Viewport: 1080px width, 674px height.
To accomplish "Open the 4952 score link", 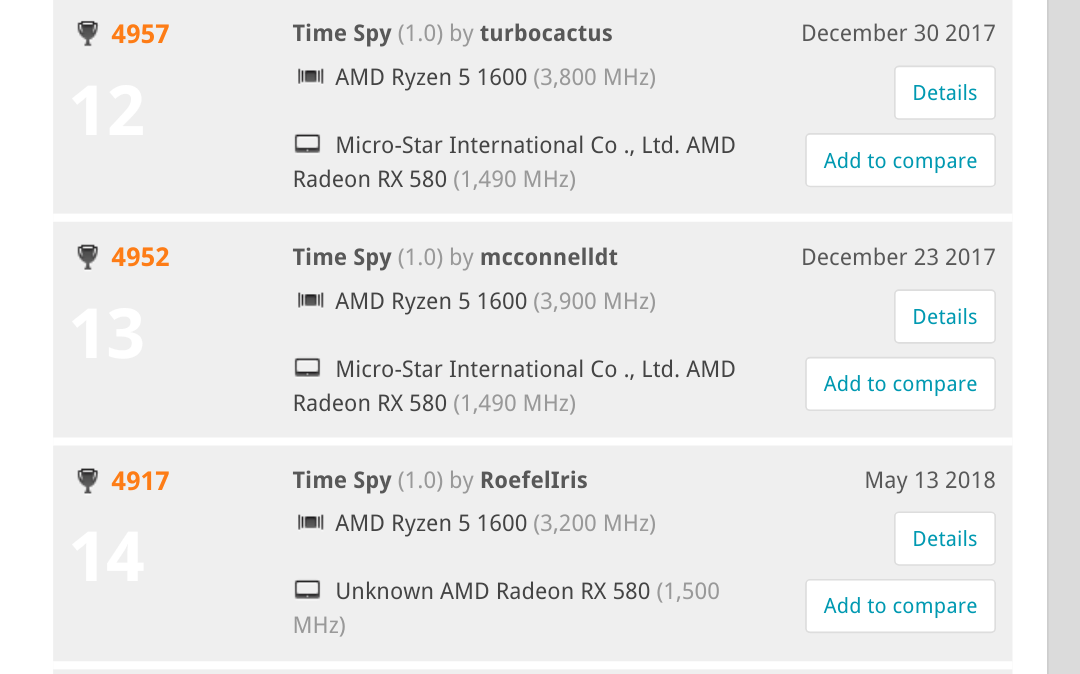I will tap(140, 257).
